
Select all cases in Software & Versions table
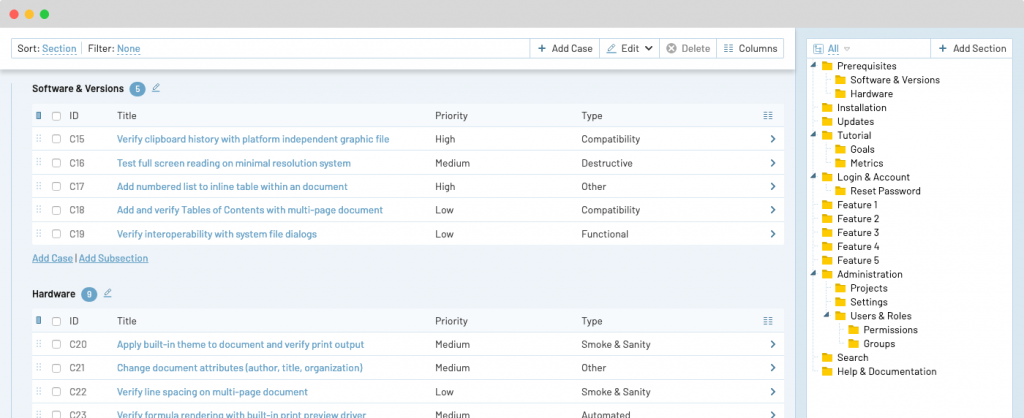click(x=57, y=116)
